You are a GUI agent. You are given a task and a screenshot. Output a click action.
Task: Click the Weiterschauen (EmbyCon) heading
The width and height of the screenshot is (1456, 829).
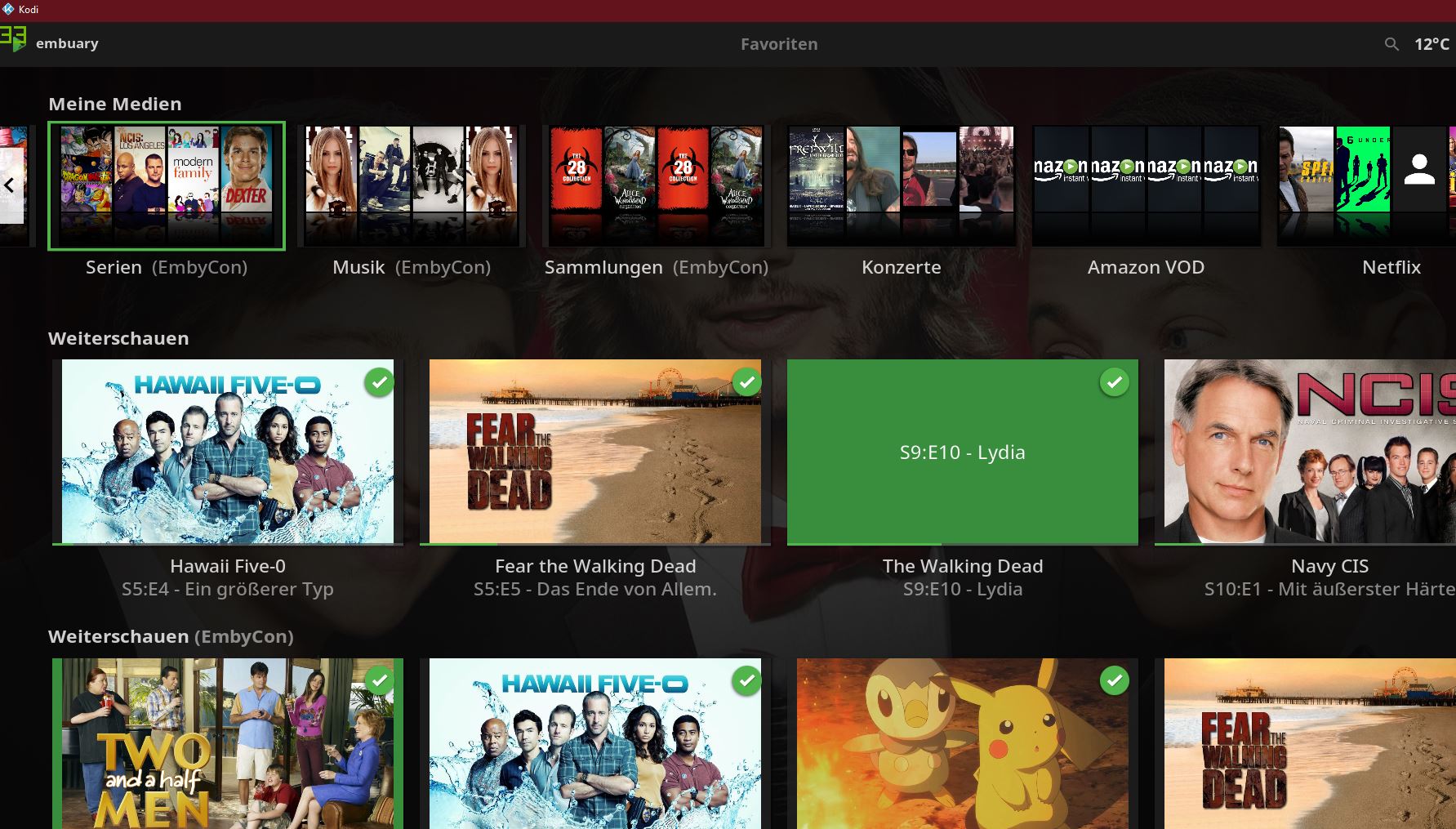171,636
